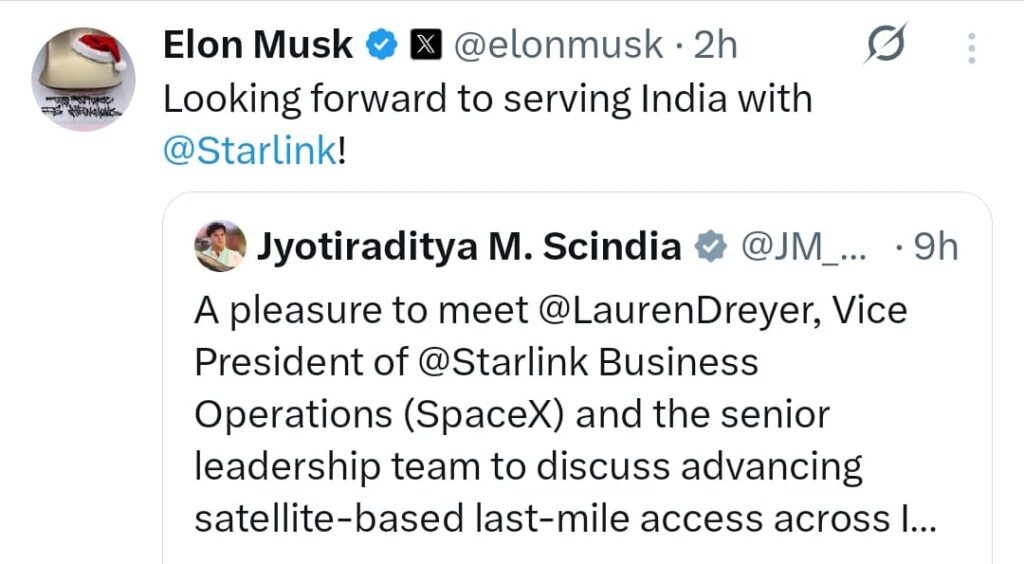The image size is (1024, 564).
Task: Click the 'Operations (SpaceX)' line in quote
Action: tap(380, 413)
